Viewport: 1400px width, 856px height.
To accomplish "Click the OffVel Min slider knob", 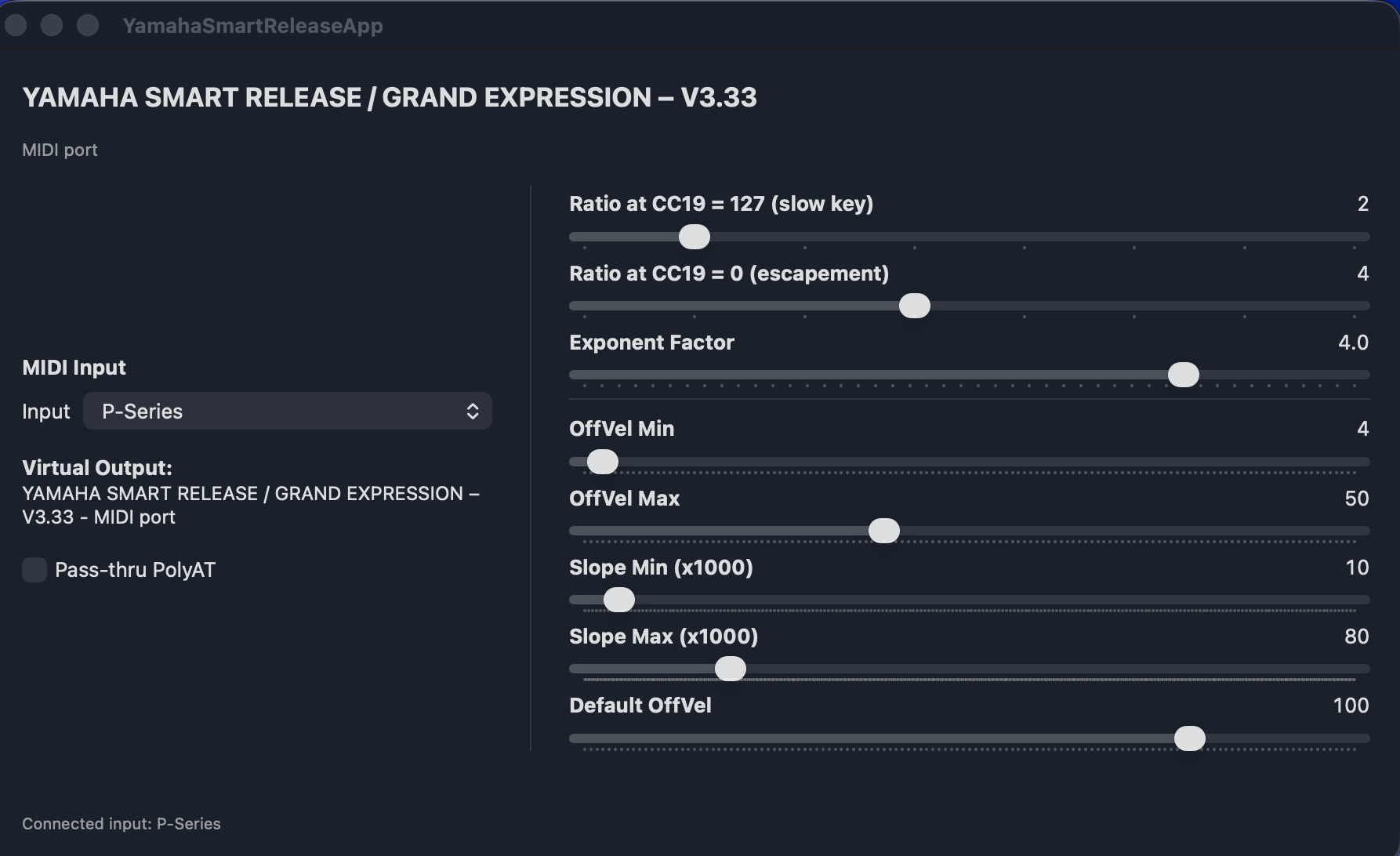I will tap(602, 462).
